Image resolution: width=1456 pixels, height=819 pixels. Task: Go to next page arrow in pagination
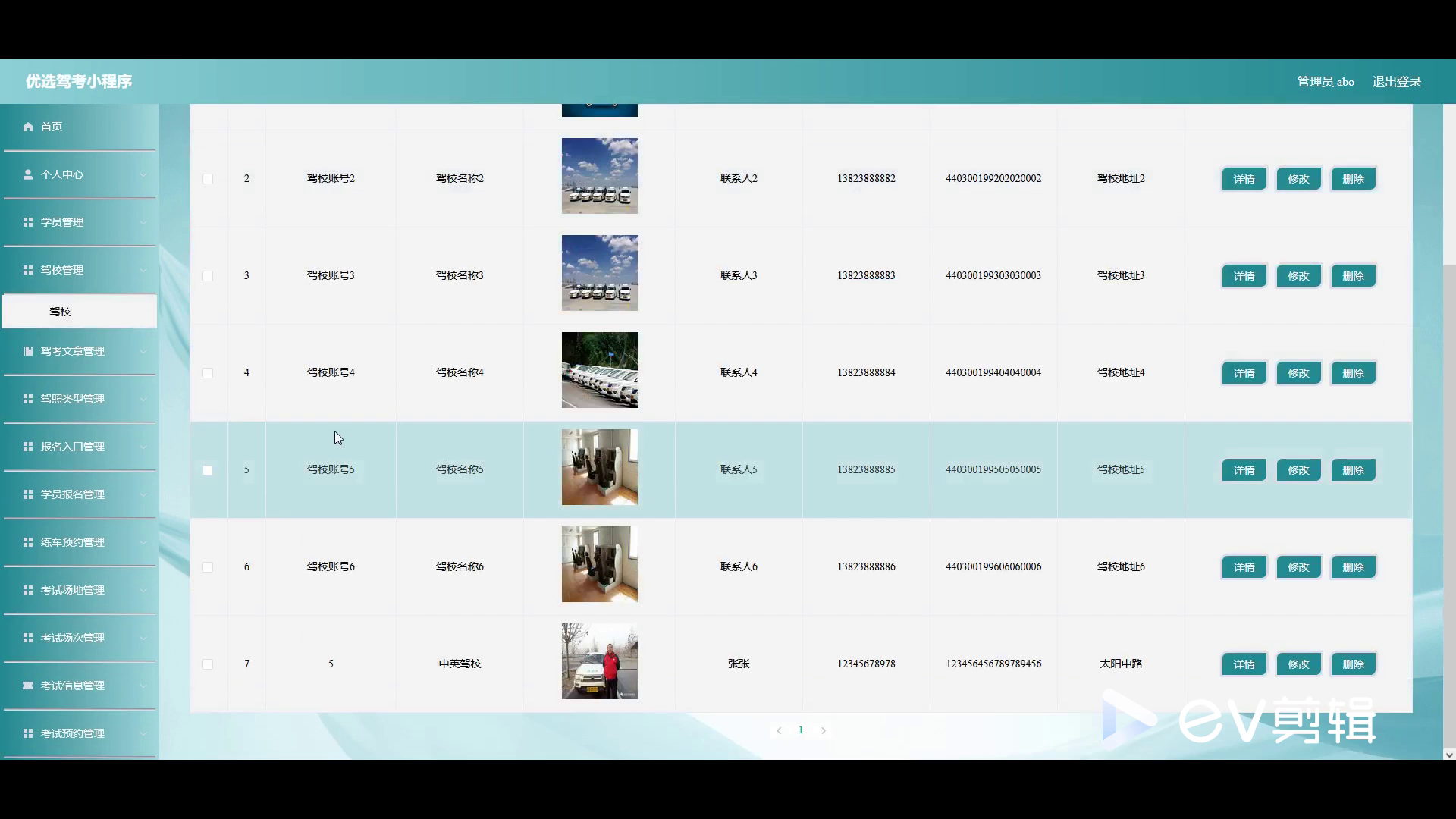click(824, 730)
